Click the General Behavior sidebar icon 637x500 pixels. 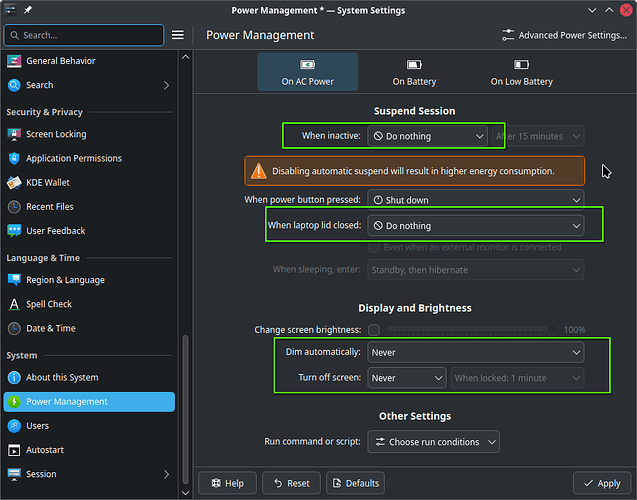(x=14, y=61)
